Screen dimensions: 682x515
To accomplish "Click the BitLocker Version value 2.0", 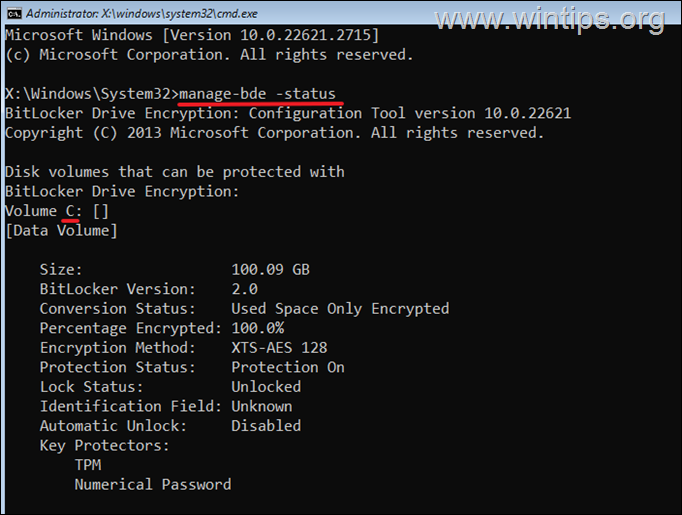I will click(x=244, y=289).
